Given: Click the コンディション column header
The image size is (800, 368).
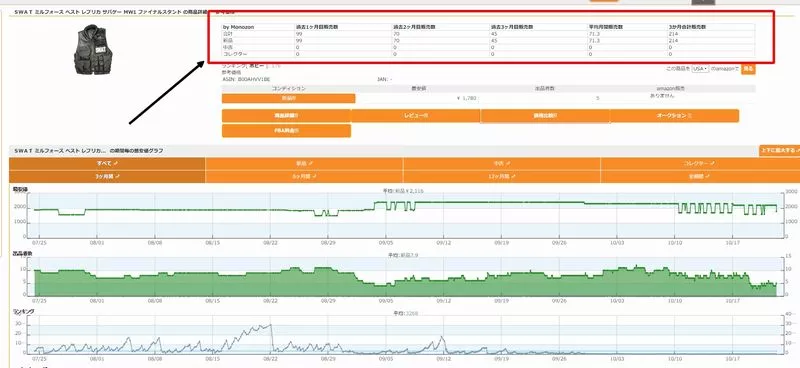Looking at the screenshot, I should tap(288, 89).
